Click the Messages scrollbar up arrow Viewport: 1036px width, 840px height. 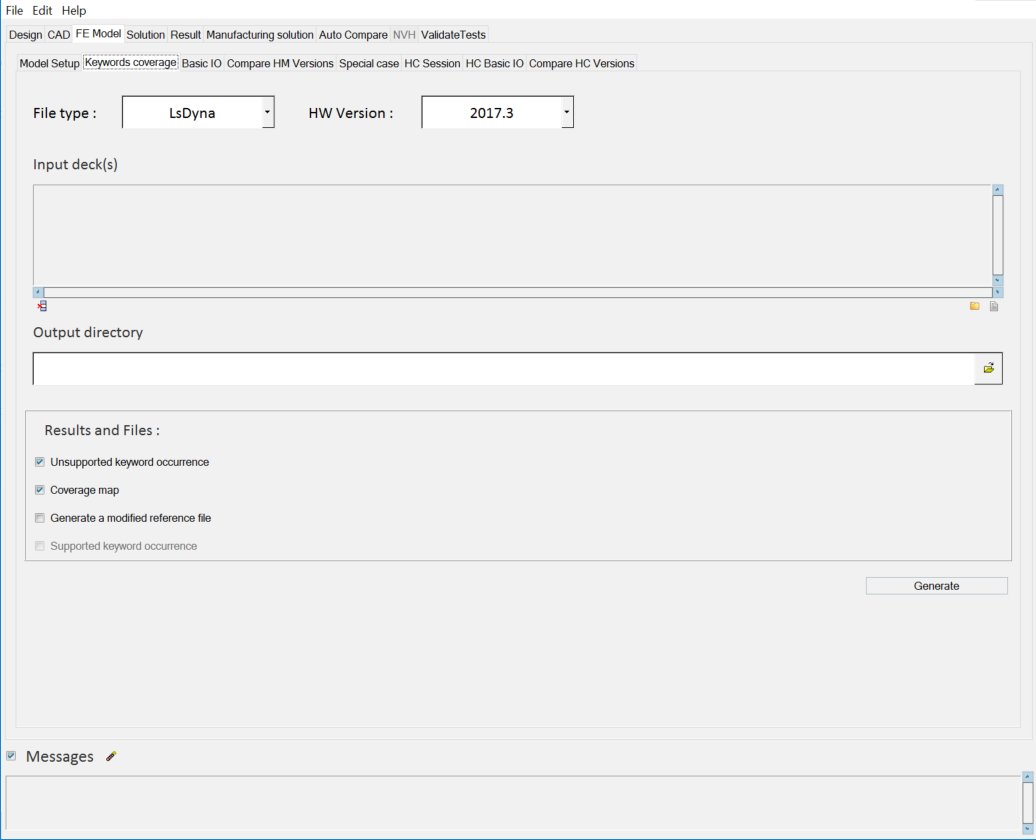[1027, 777]
